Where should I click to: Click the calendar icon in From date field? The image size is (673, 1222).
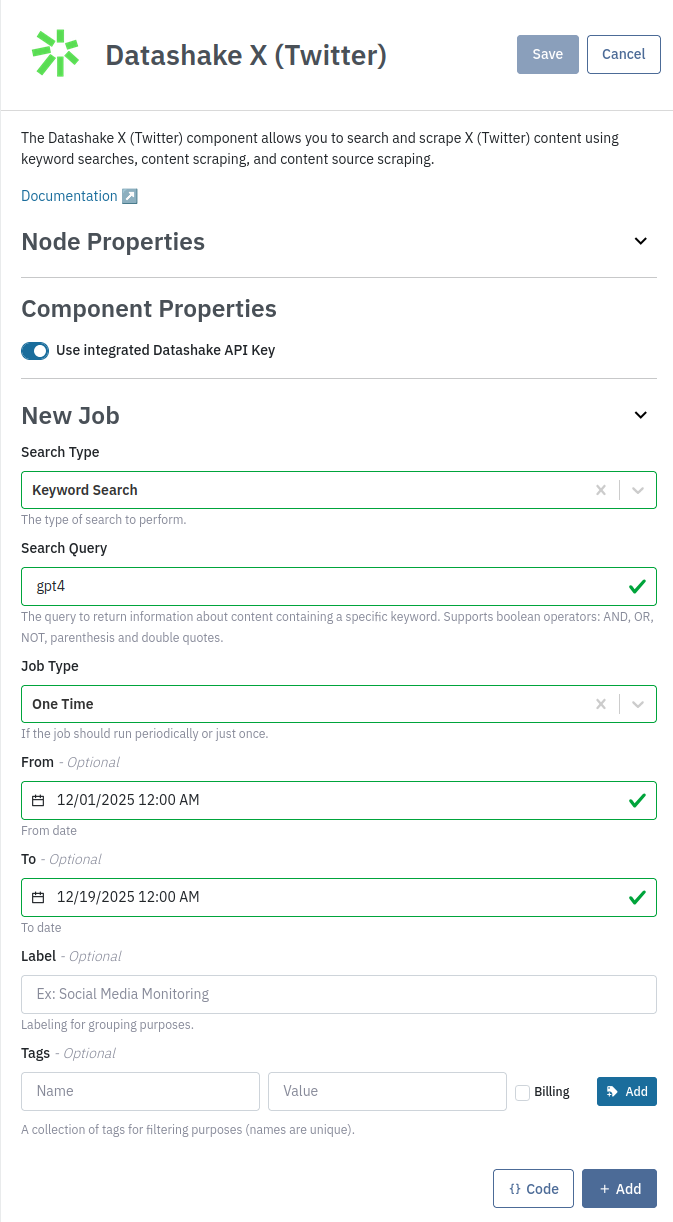pyautogui.click(x=38, y=800)
